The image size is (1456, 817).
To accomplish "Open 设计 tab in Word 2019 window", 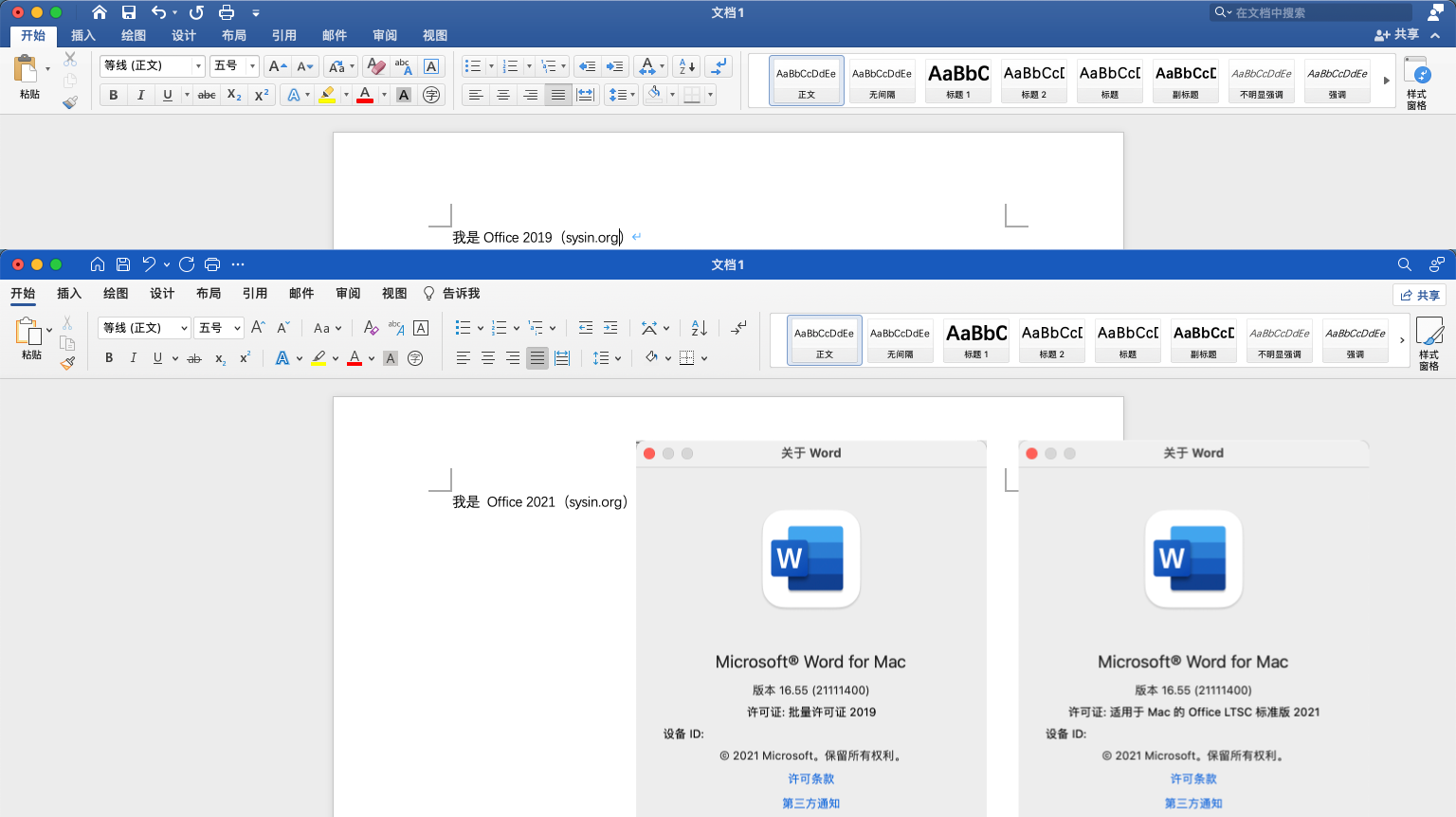I will pos(184,35).
